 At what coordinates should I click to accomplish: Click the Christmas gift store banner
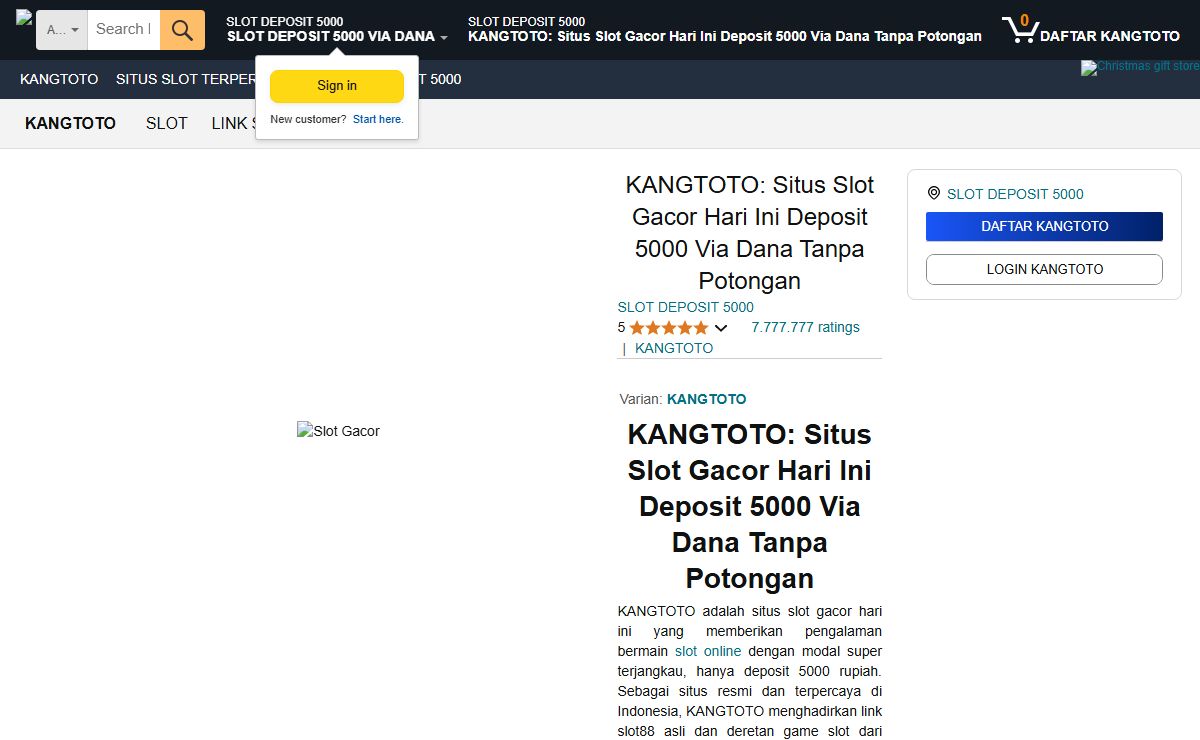(1140, 67)
